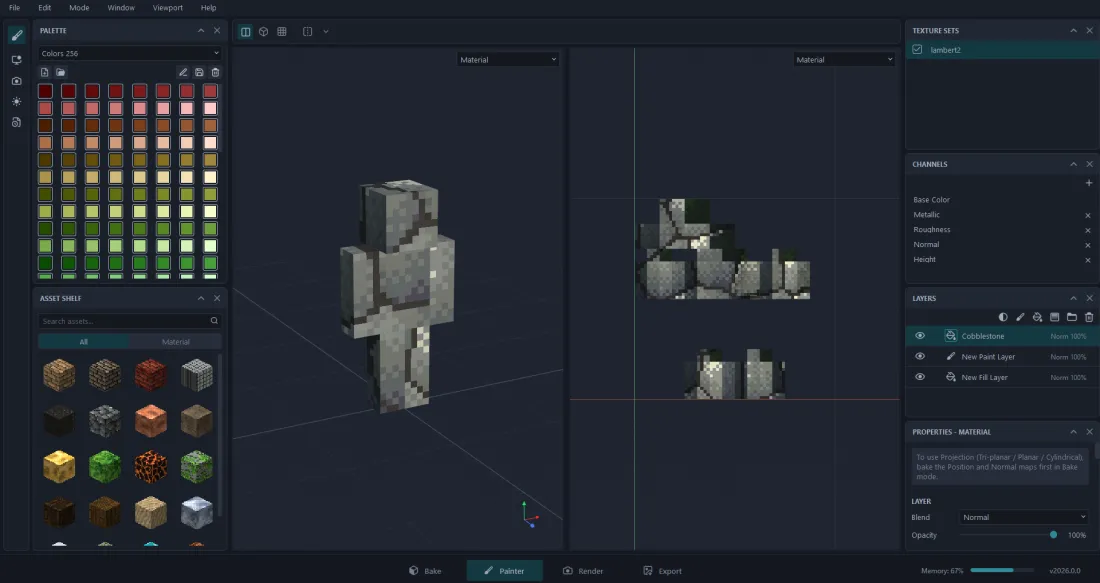Screen dimensions: 1100x583
Task: Collapse the Palette panel
Action: click(201, 30)
